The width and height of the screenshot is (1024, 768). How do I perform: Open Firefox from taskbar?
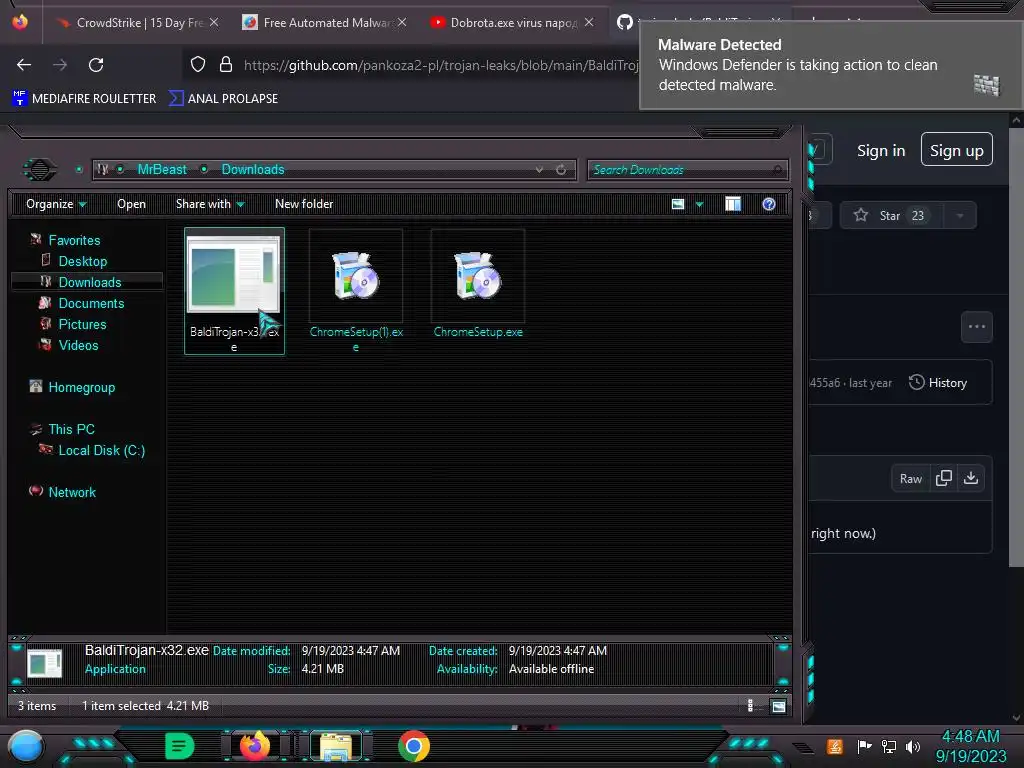255,746
